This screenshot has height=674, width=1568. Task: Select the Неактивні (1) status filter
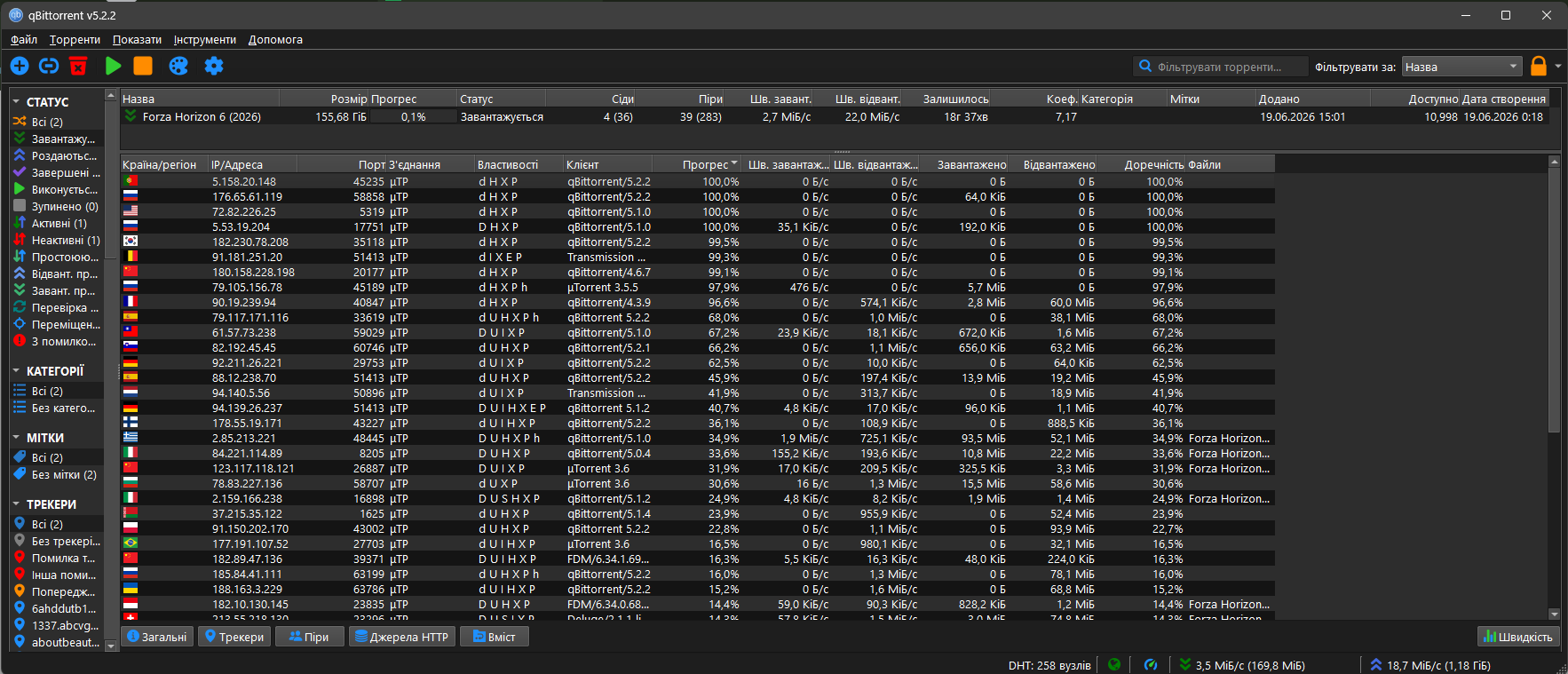pyautogui.click(x=57, y=240)
